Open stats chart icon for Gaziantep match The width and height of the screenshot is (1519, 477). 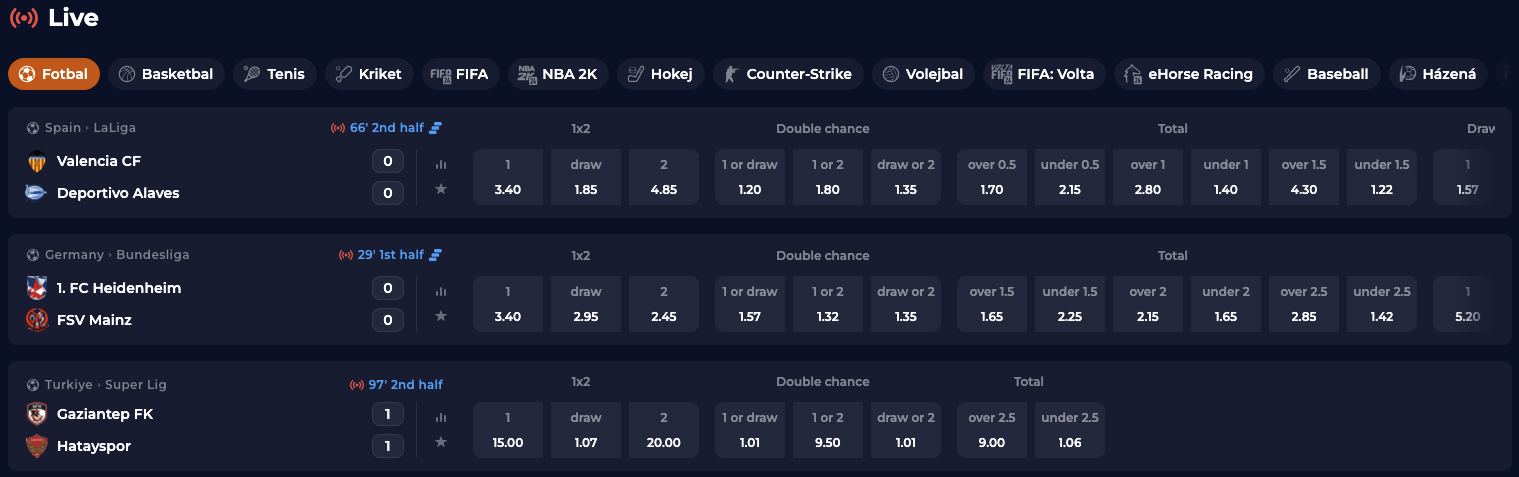point(441,418)
